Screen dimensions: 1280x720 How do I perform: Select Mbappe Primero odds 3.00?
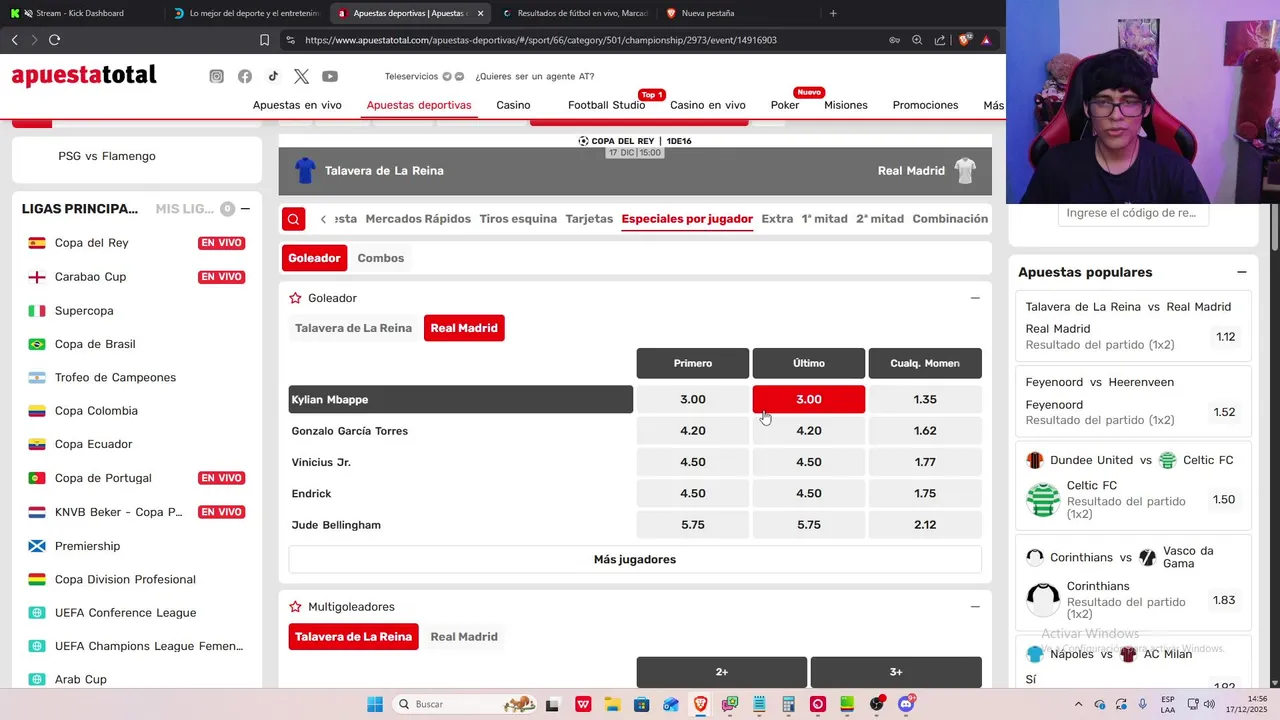693,399
